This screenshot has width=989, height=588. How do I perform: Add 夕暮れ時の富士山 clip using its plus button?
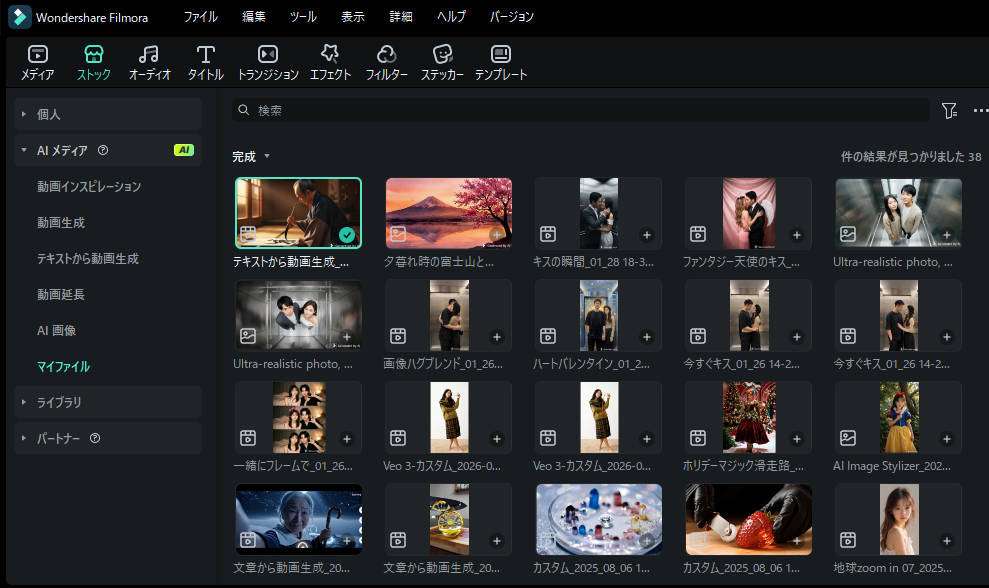[497, 234]
